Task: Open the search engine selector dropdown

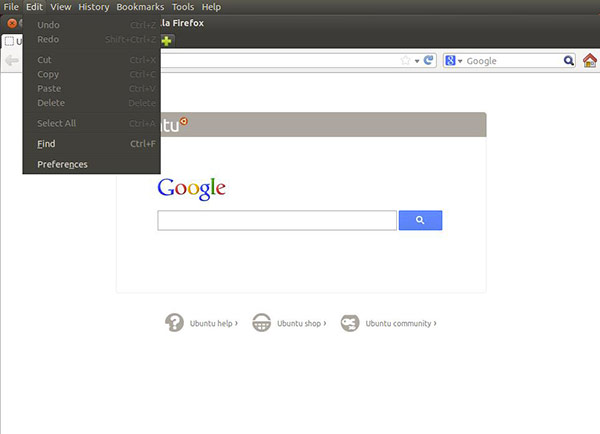Action: click(453, 60)
